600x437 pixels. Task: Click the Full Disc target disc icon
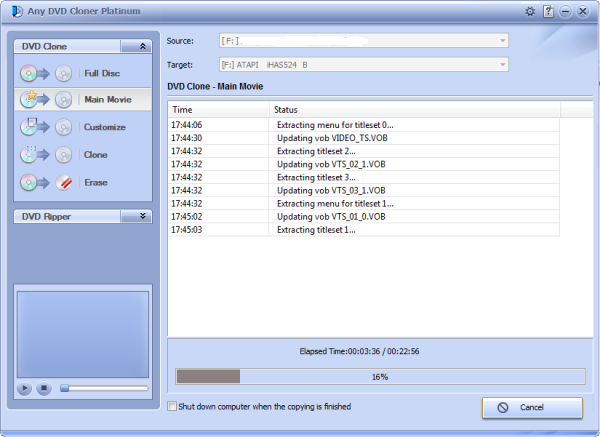pyautogui.click(x=64, y=73)
